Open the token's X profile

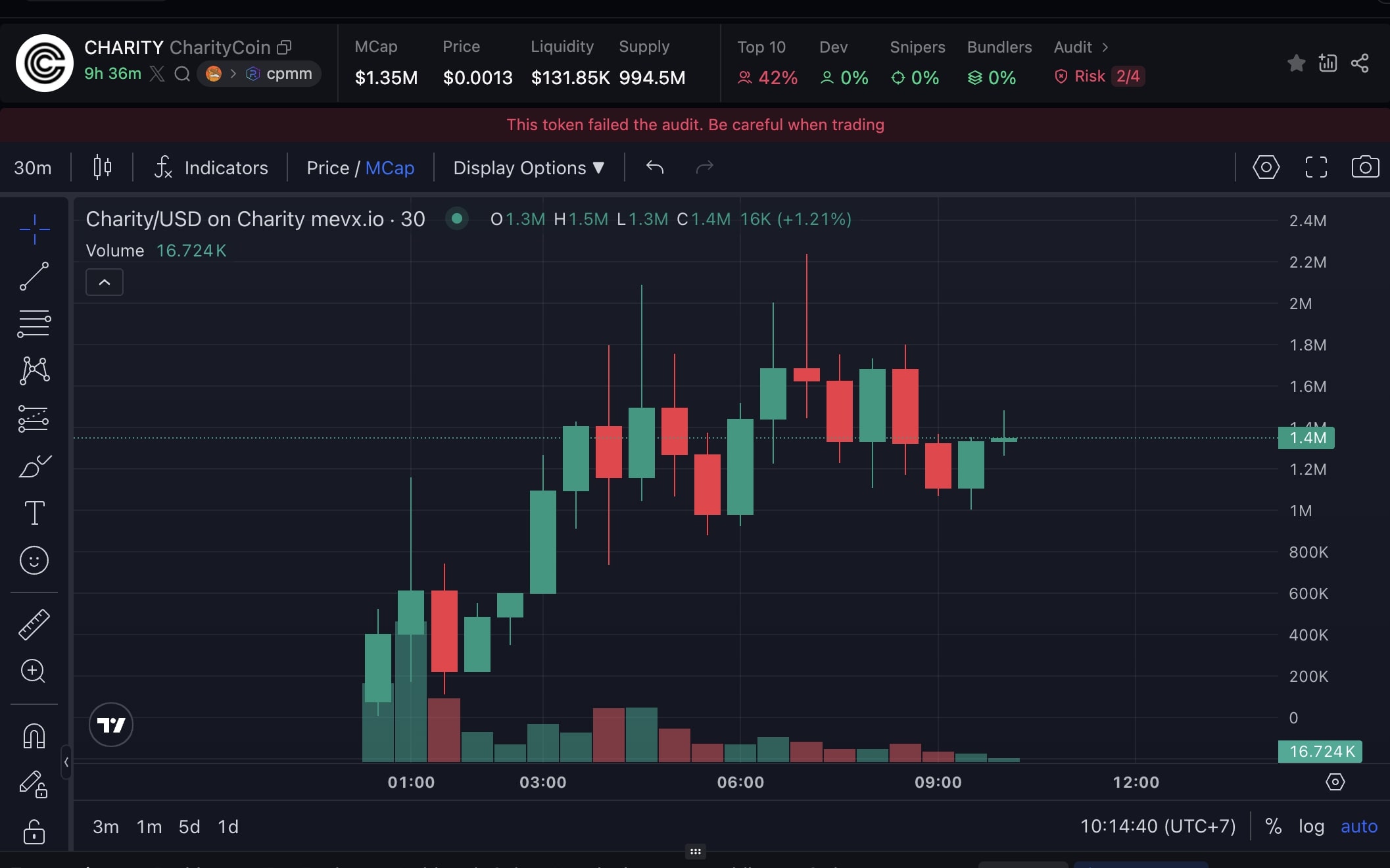(x=157, y=74)
